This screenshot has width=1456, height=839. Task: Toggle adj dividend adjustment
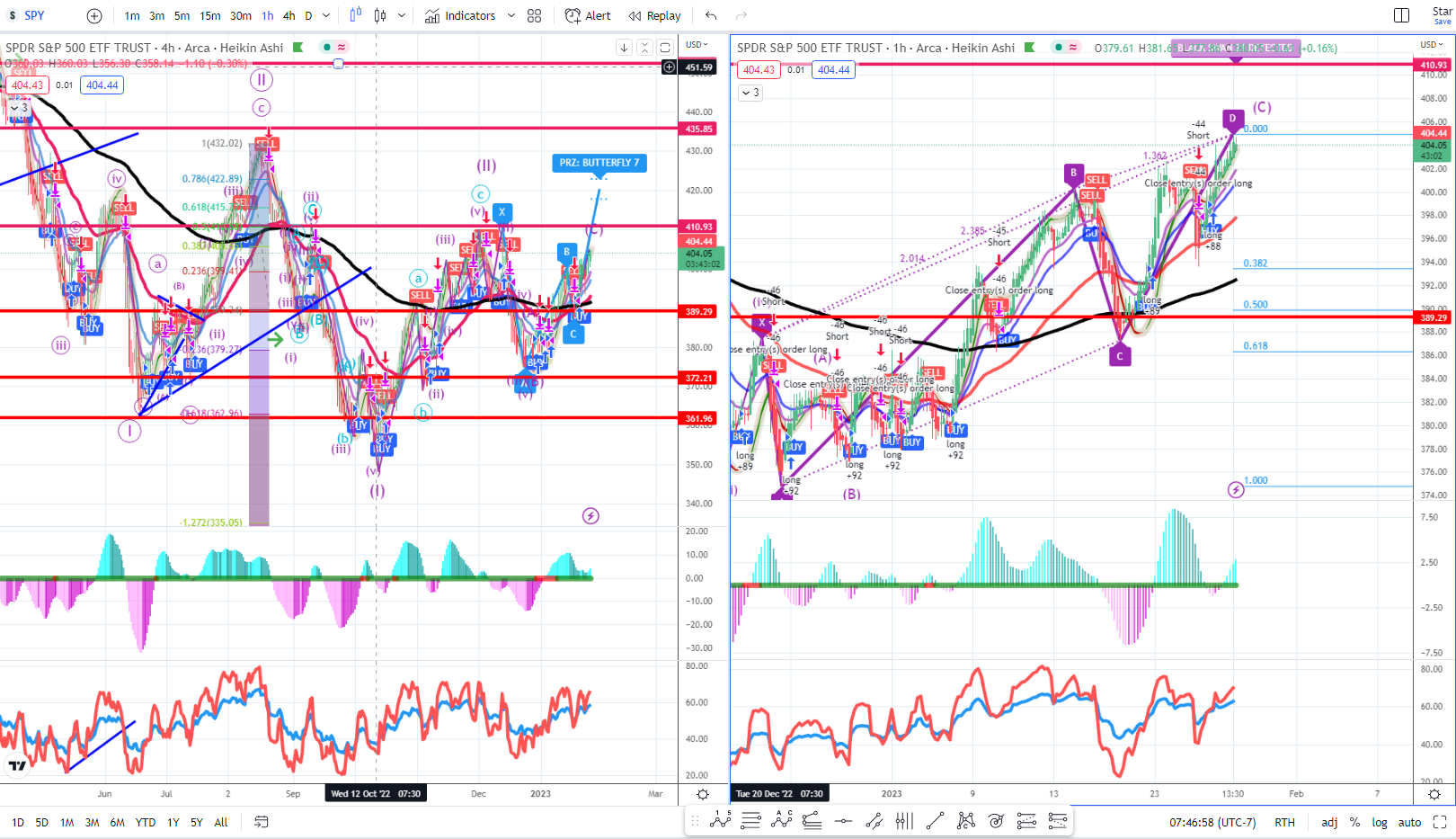[1329, 822]
